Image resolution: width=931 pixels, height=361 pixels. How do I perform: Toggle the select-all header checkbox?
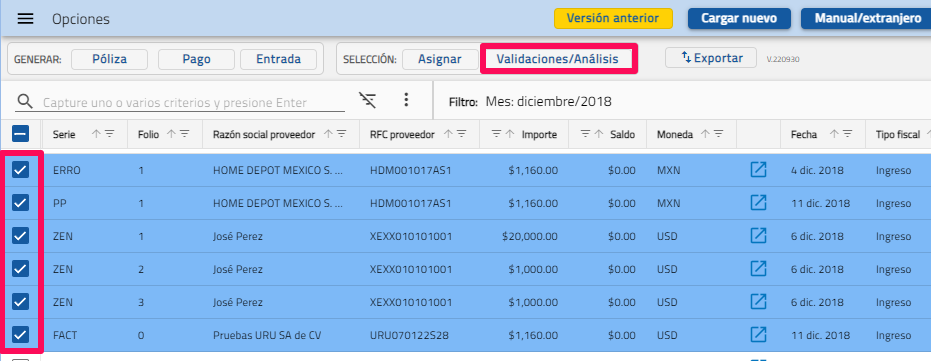(20, 134)
